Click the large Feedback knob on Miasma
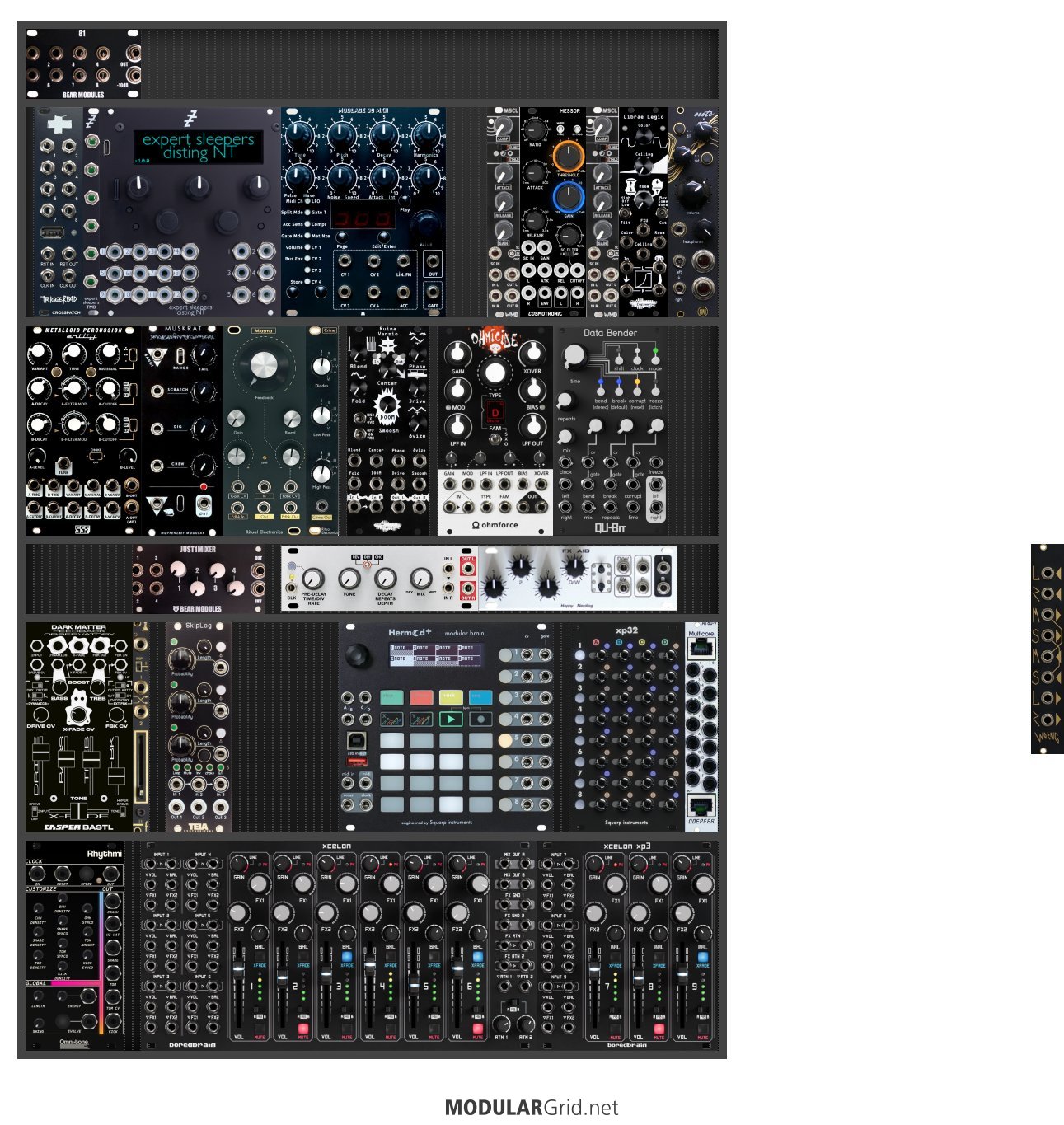 (264, 366)
